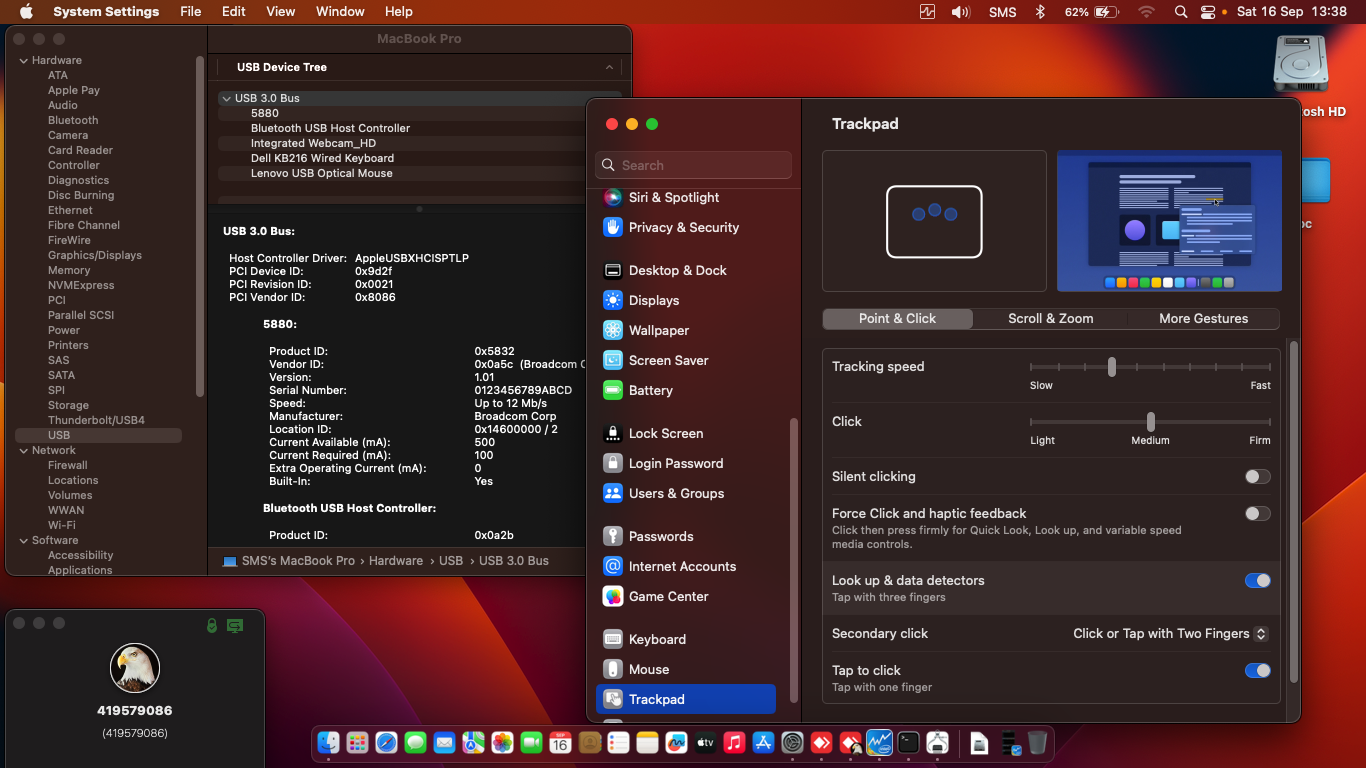This screenshot has height=768, width=1366.
Task: Open Music app from Dock
Action: [x=734, y=743]
